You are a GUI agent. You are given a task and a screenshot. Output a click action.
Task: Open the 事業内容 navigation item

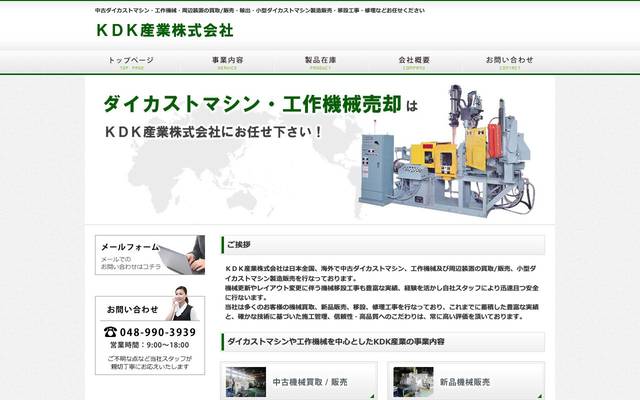[x=227, y=62]
